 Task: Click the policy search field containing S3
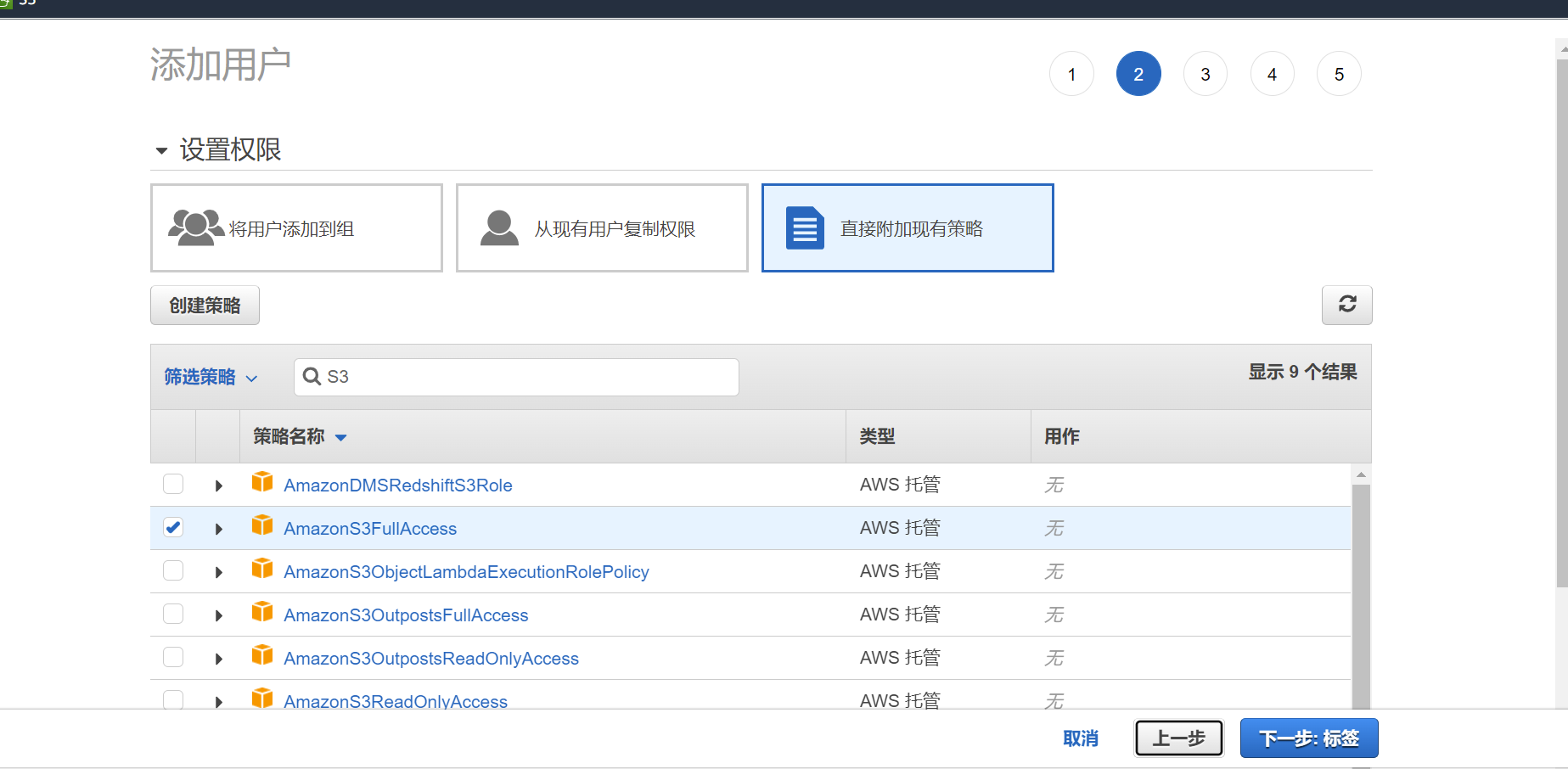click(516, 377)
